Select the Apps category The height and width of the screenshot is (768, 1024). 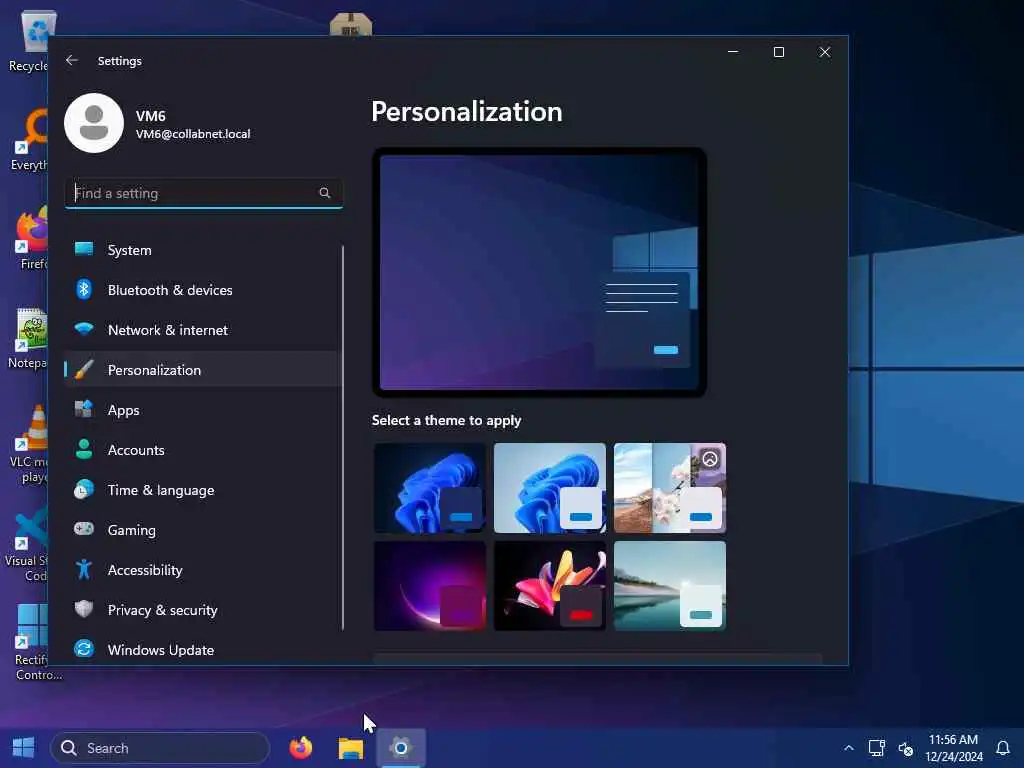pos(202,409)
